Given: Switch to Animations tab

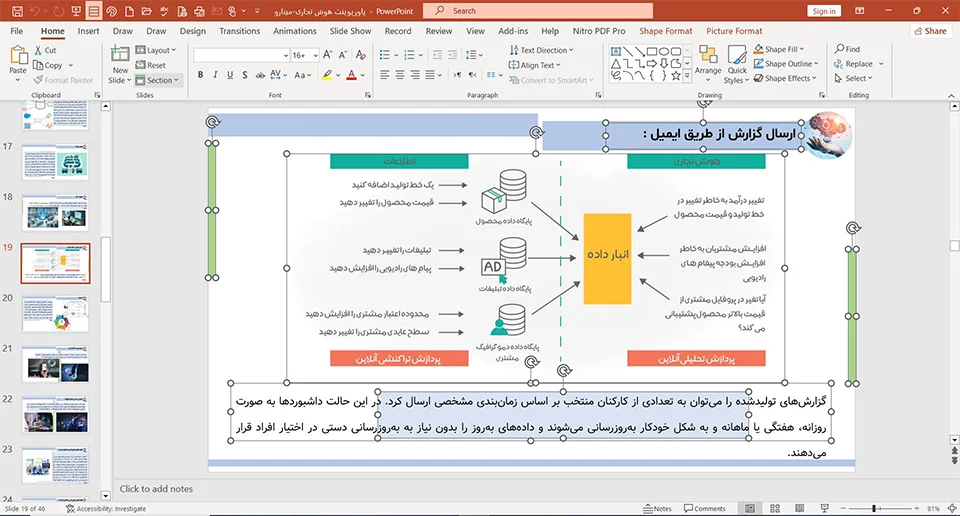Looking at the screenshot, I should pos(294,31).
